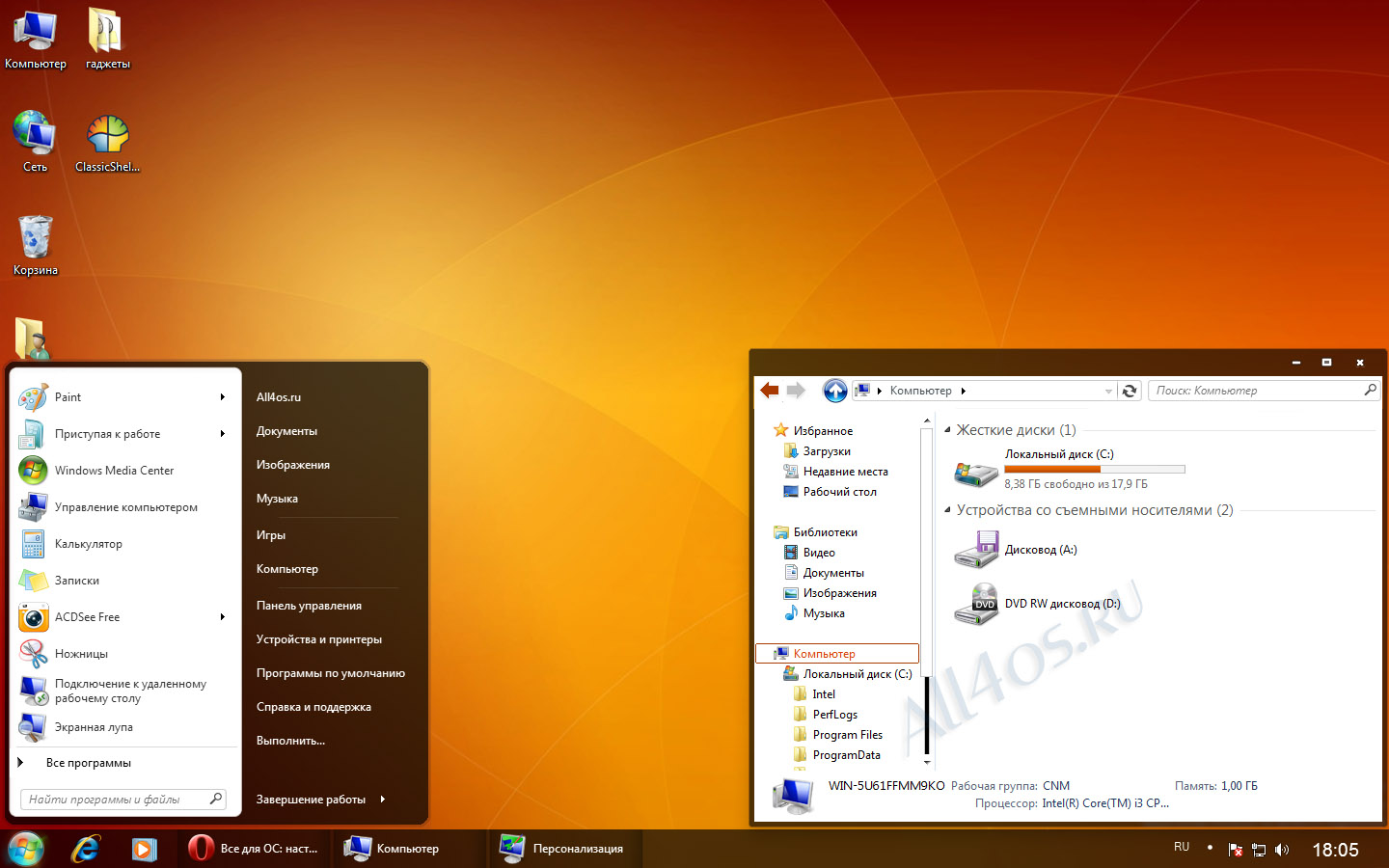Click the Start orb button
The width and height of the screenshot is (1389, 868).
pyautogui.click(x=25, y=850)
